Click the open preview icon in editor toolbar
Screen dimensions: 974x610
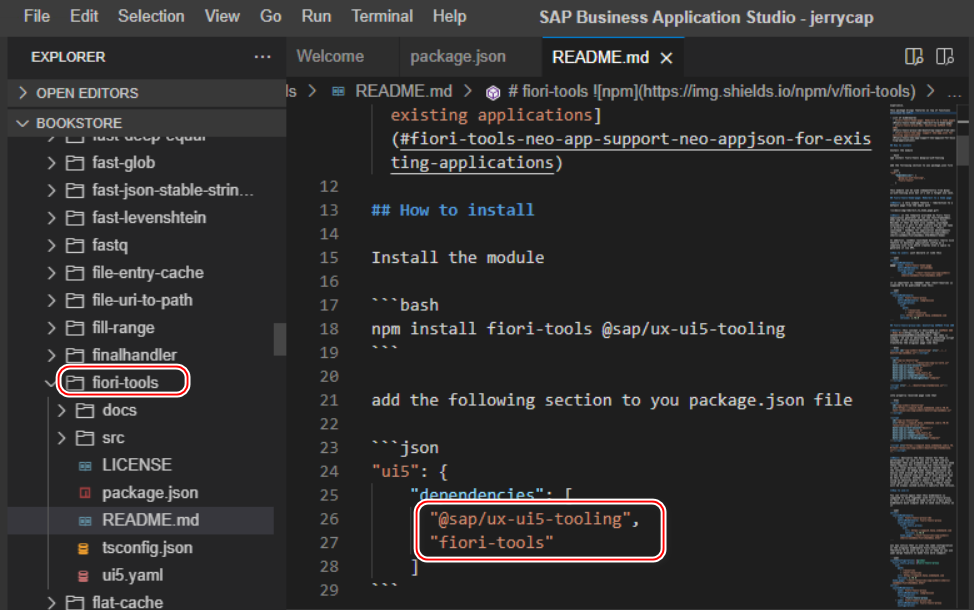point(914,57)
